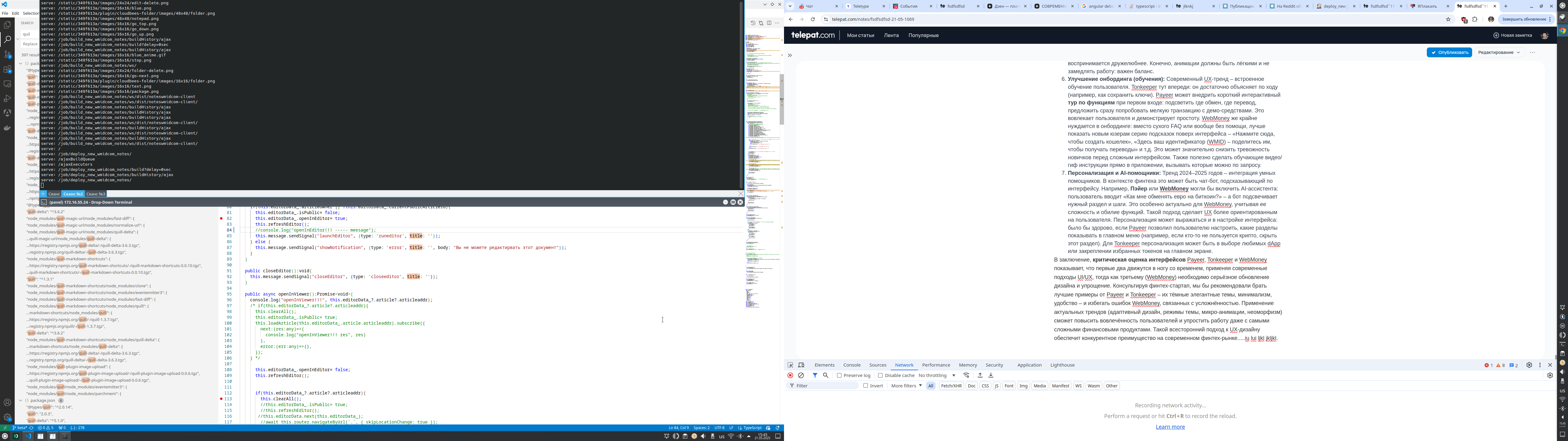The image size is (1568, 441).
Task: Toggle device toolbar in DevTools
Action: (801, 365)
